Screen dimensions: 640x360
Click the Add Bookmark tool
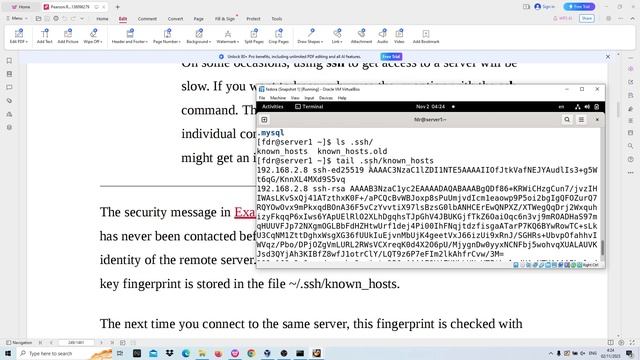[x=426, y=36]
